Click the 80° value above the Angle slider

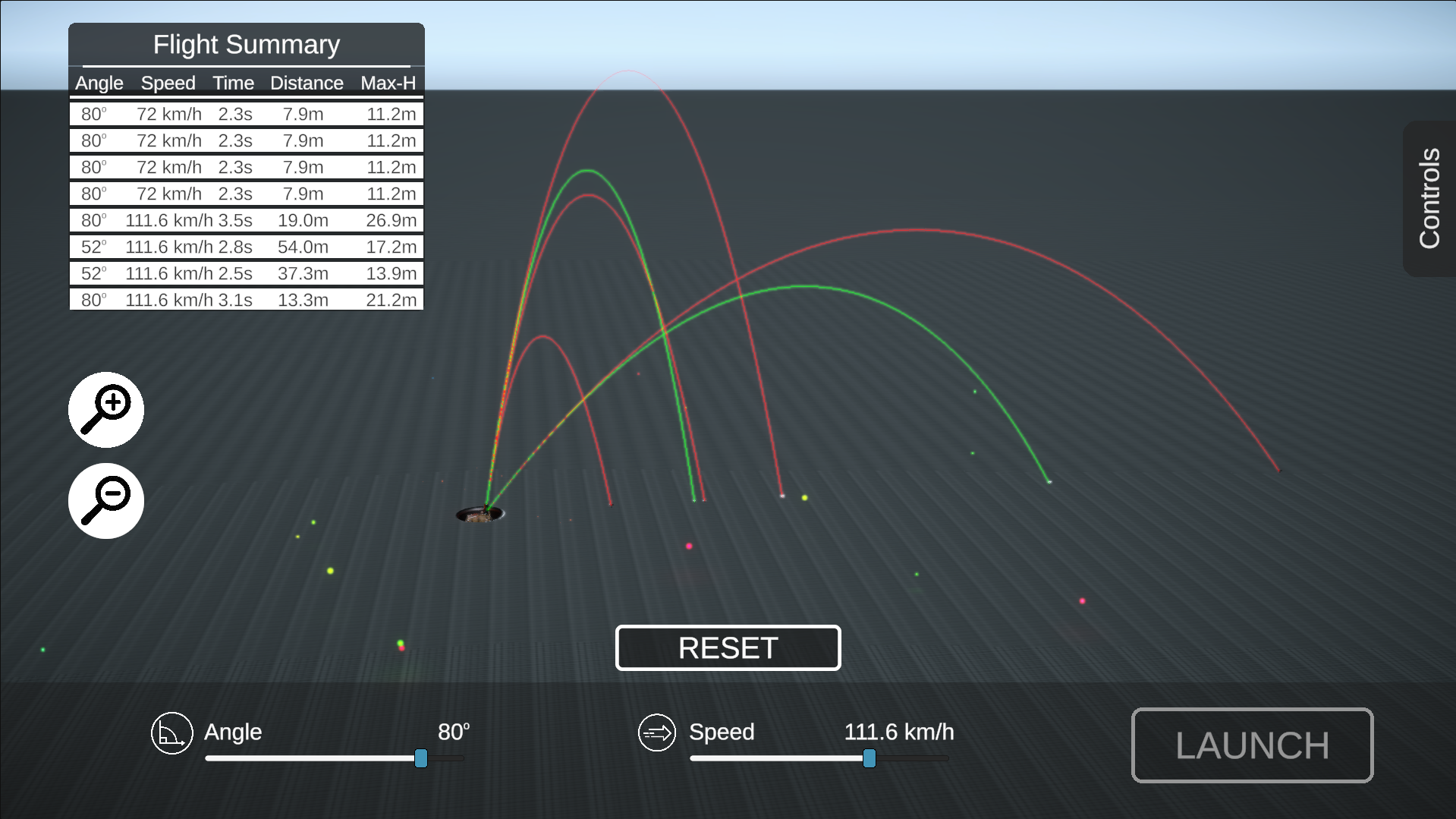coord(454,732)
